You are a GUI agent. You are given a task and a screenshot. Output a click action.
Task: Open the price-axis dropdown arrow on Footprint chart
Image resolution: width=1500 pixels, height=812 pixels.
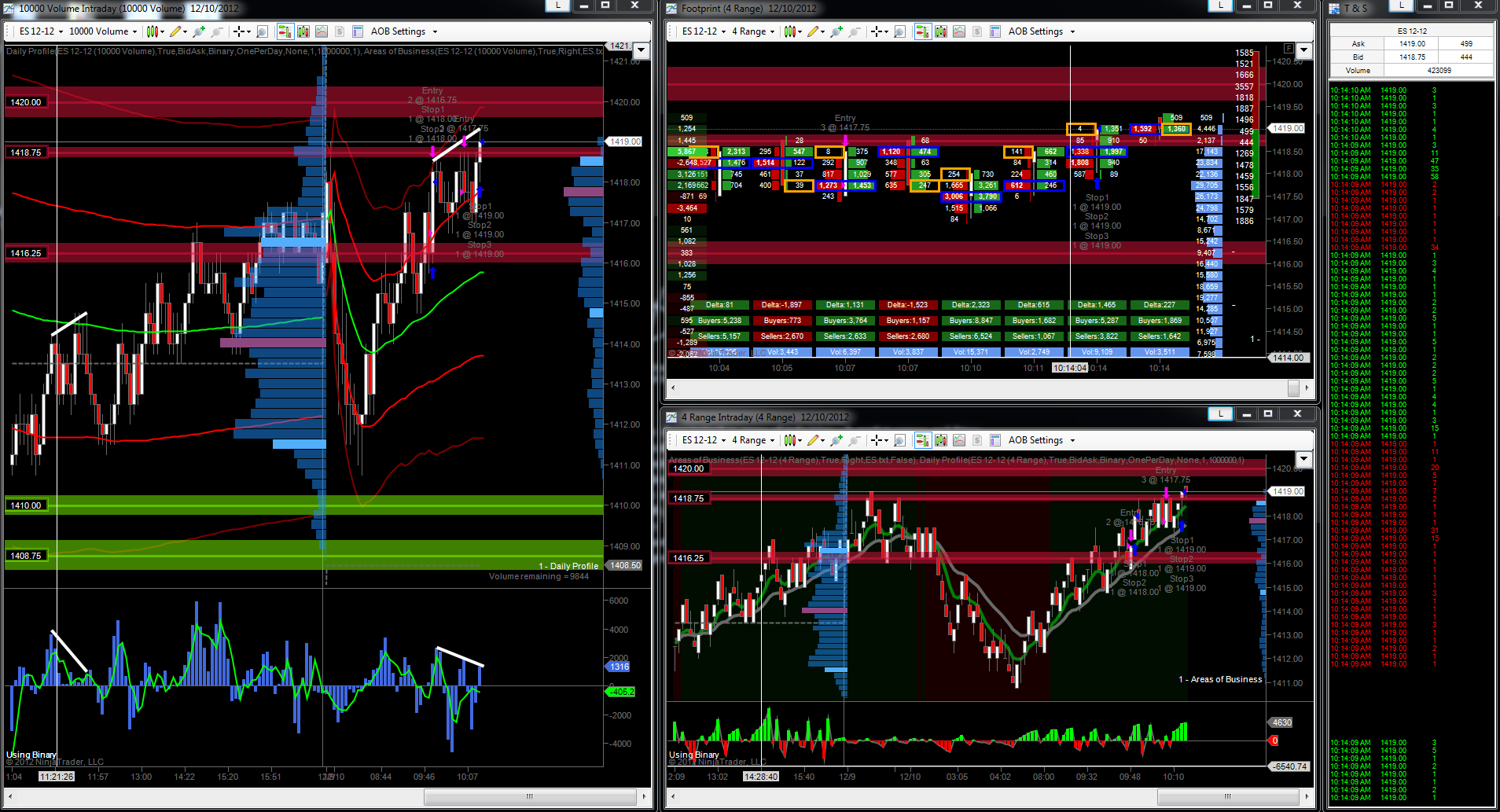[1304, 50]
